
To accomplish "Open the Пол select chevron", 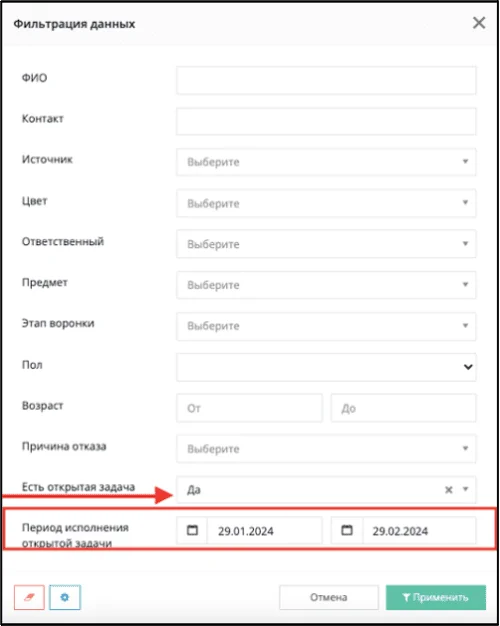I will (x=468, y=367).
